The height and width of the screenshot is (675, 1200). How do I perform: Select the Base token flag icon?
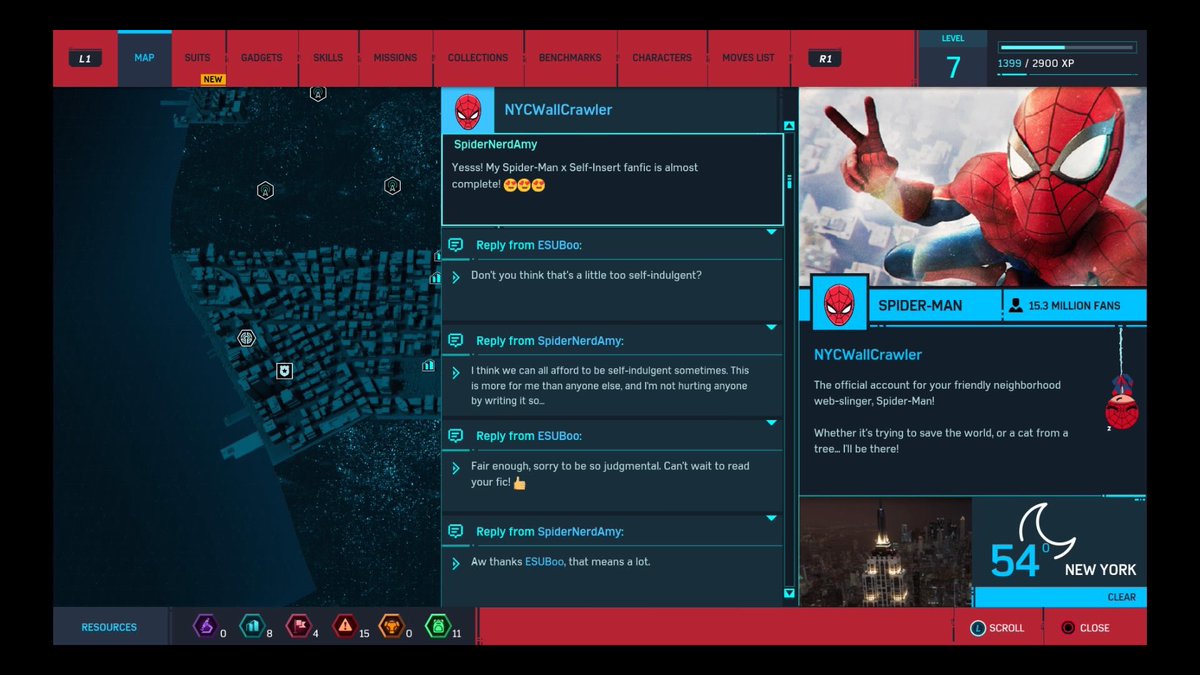pyautogui.click(x=298, y=627)
